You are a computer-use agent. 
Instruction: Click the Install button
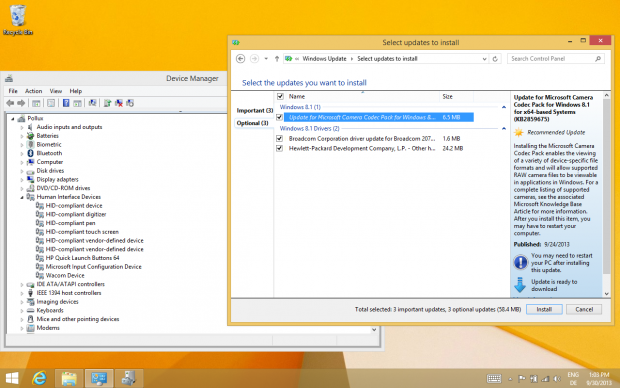point(544,309)
